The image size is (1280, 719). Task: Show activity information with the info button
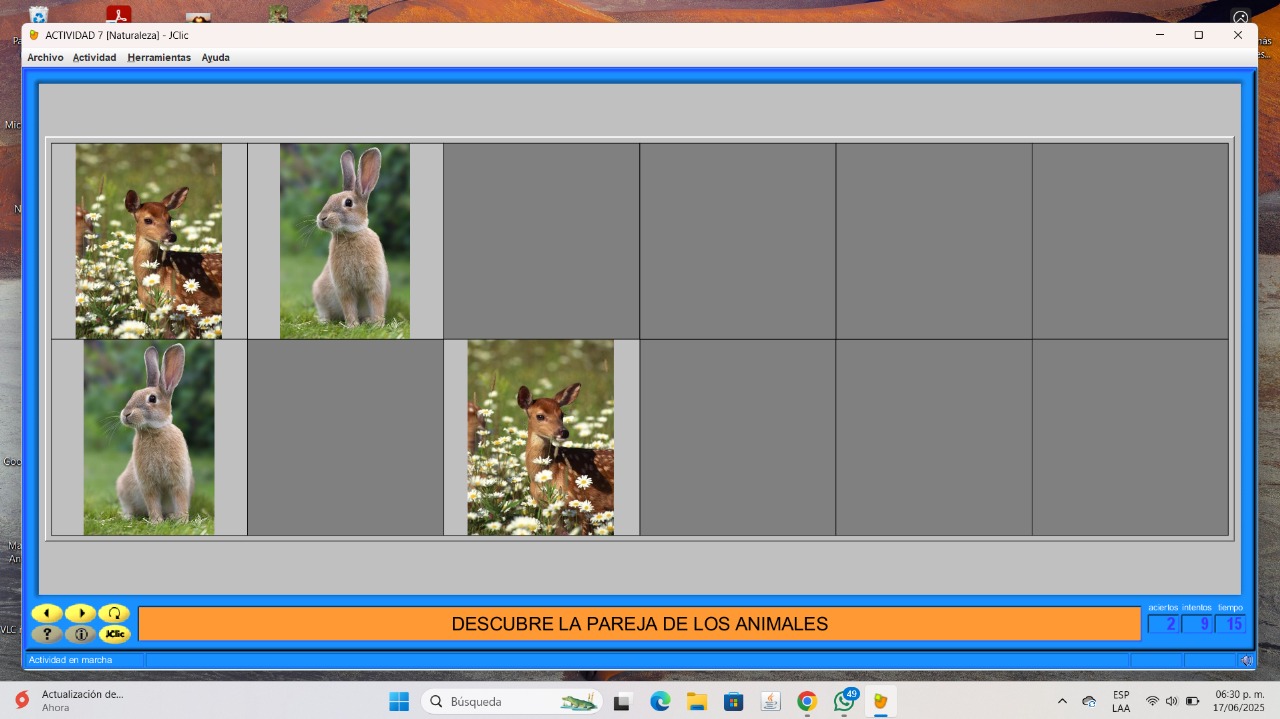(80, 634)
